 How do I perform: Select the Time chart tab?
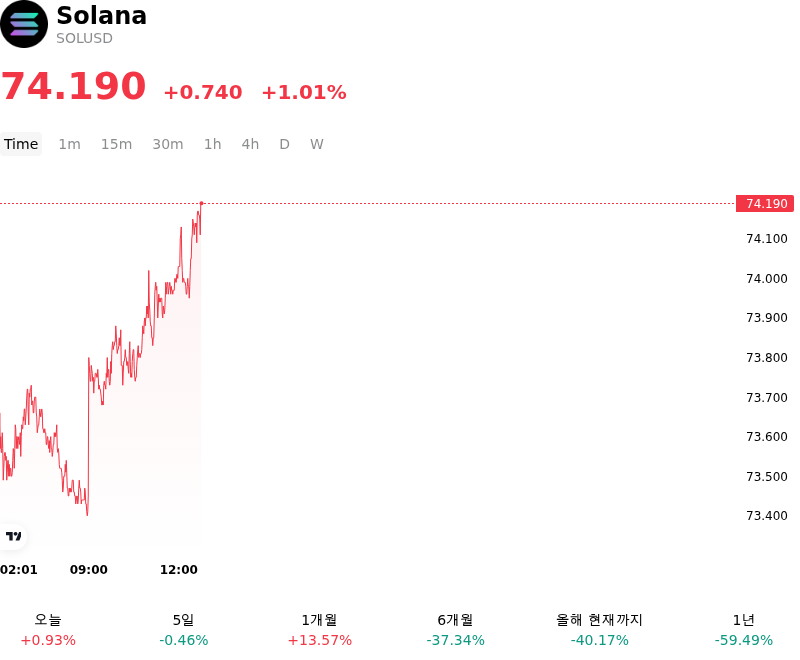(21, 144)
